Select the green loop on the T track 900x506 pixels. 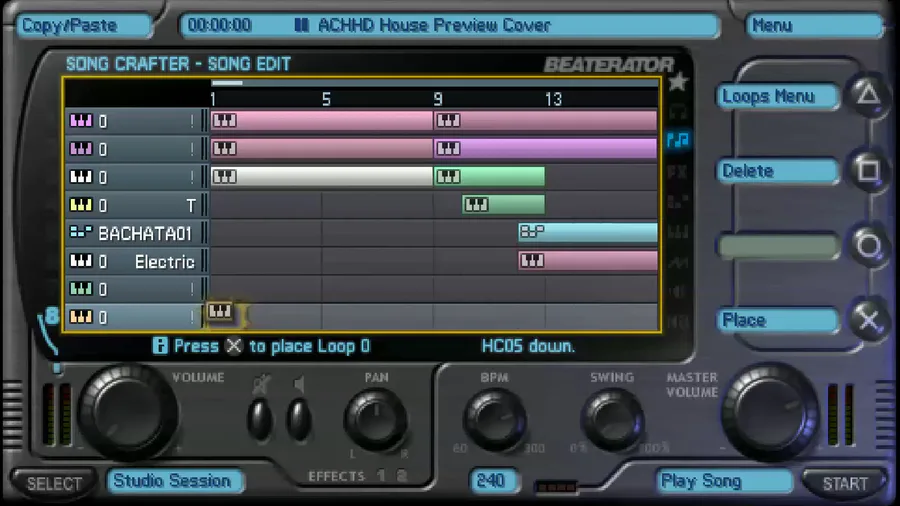click(503, 204)
